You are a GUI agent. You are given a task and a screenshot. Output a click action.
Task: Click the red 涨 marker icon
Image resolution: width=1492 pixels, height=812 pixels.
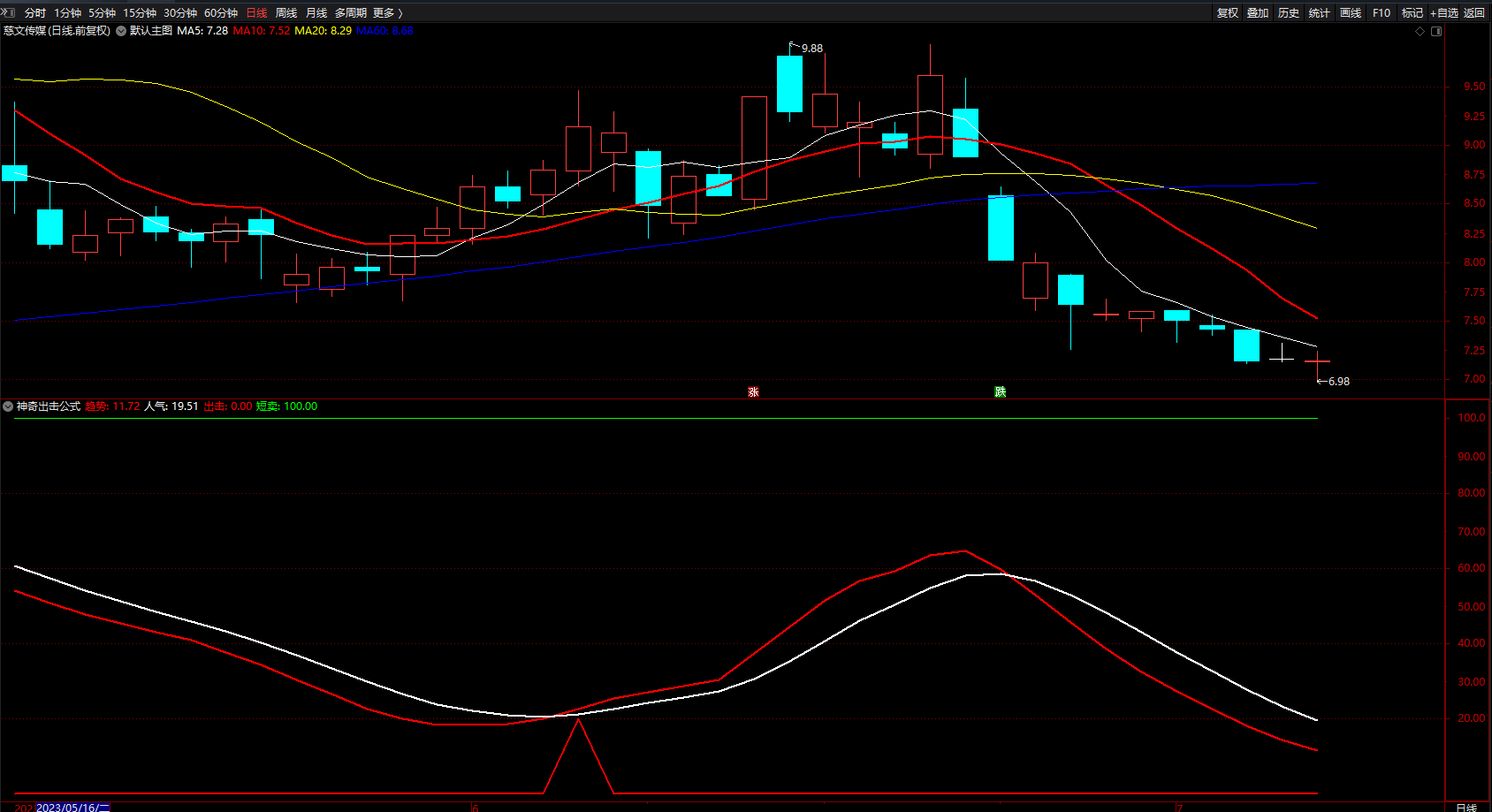point(753,391)
